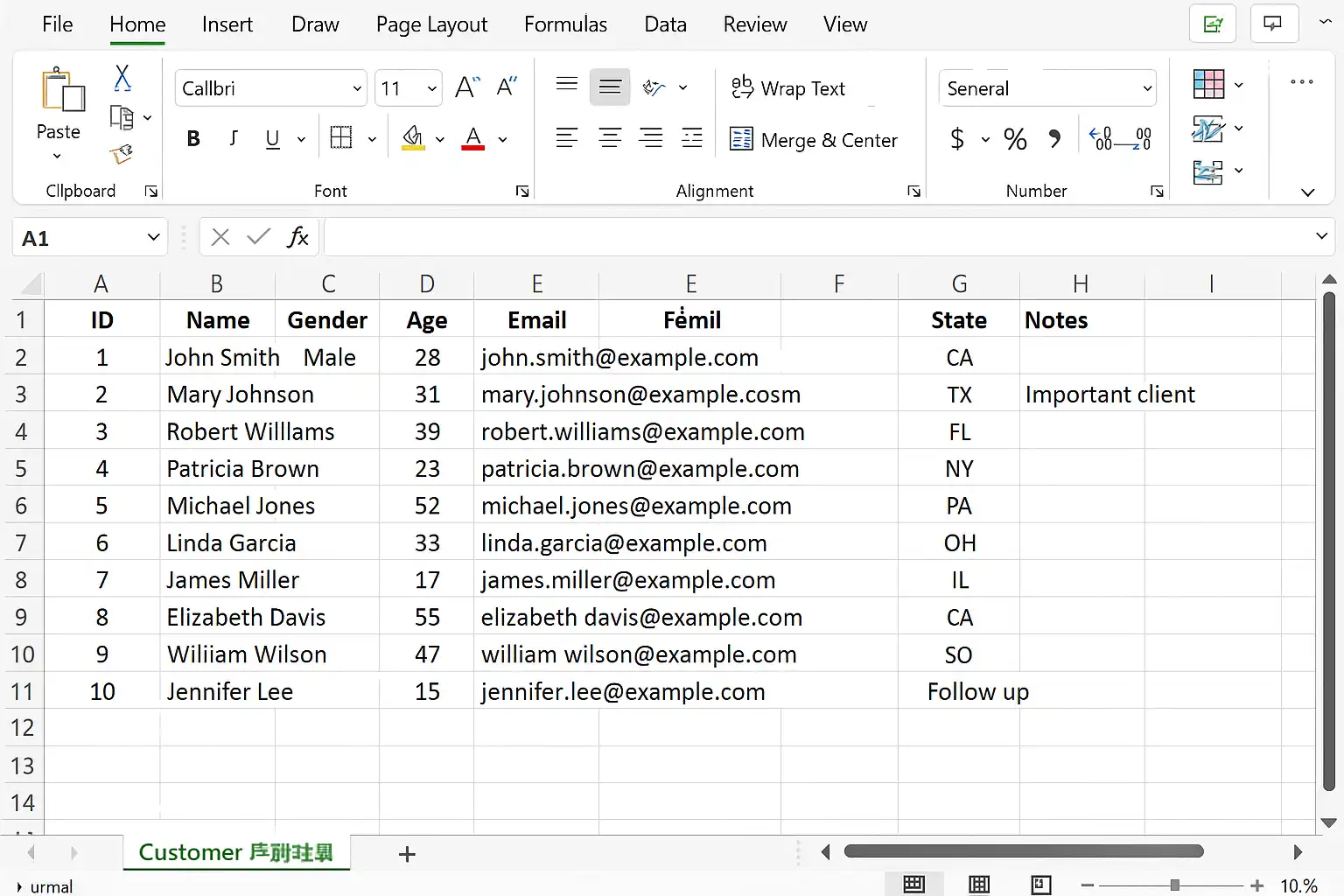Switch to the Page Layout tab
This screenshot has width=1344, height=896.
tap(431, 24)
